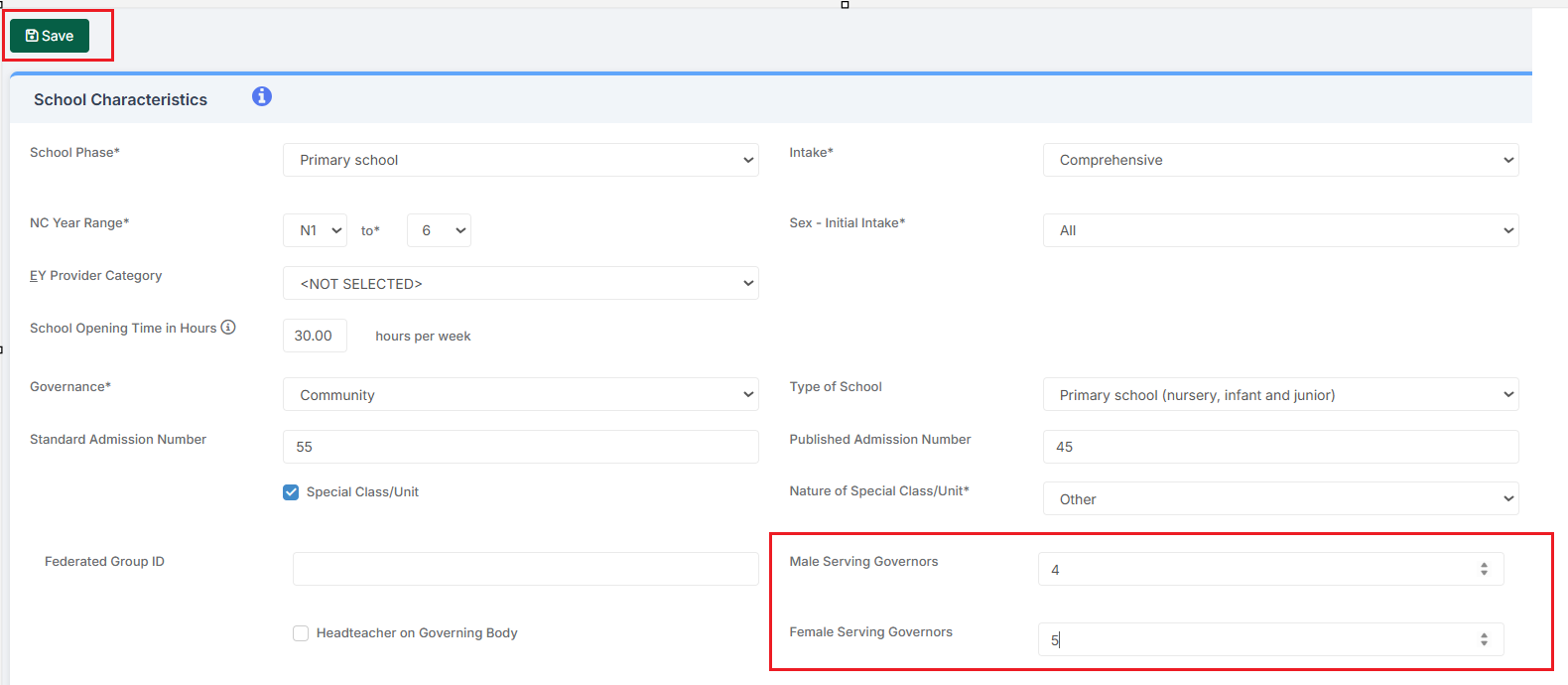This screenshot has width=1568, height=685.
Task: Open the Type of School dropdown
Action: 1280,395
